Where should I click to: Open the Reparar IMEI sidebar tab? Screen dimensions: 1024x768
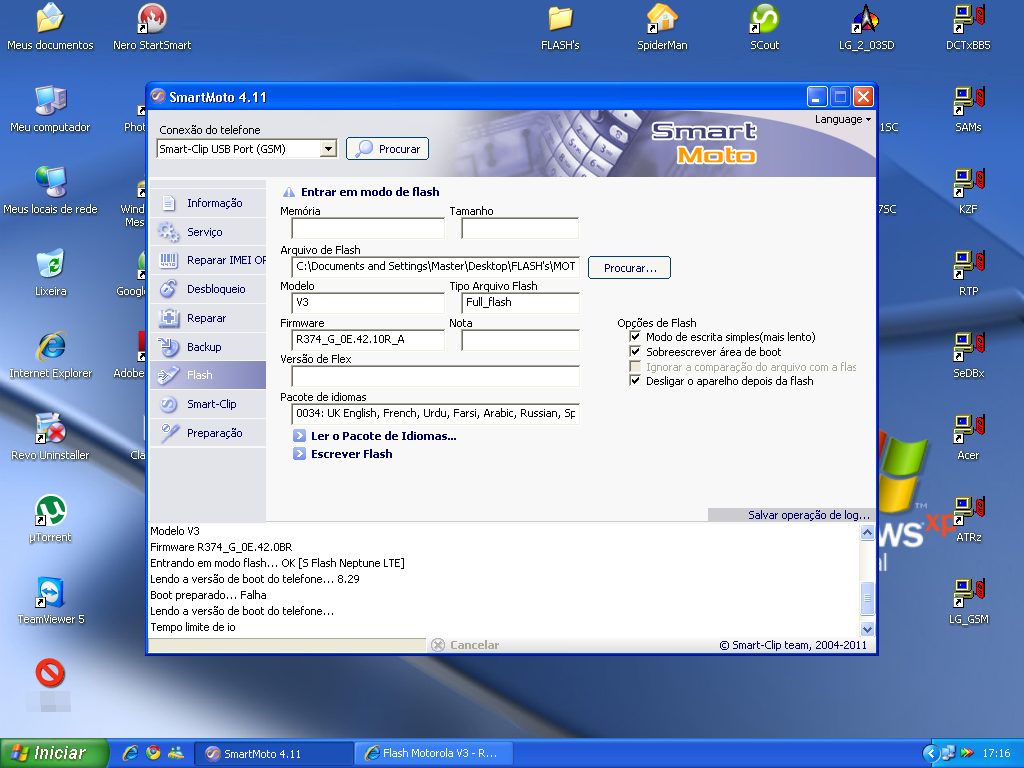(x=208, y=260)
